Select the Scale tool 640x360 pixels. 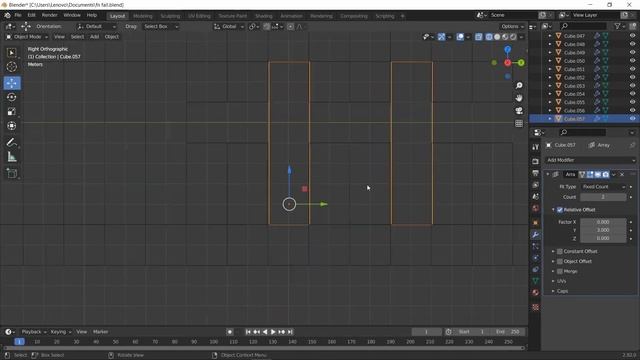11,111
